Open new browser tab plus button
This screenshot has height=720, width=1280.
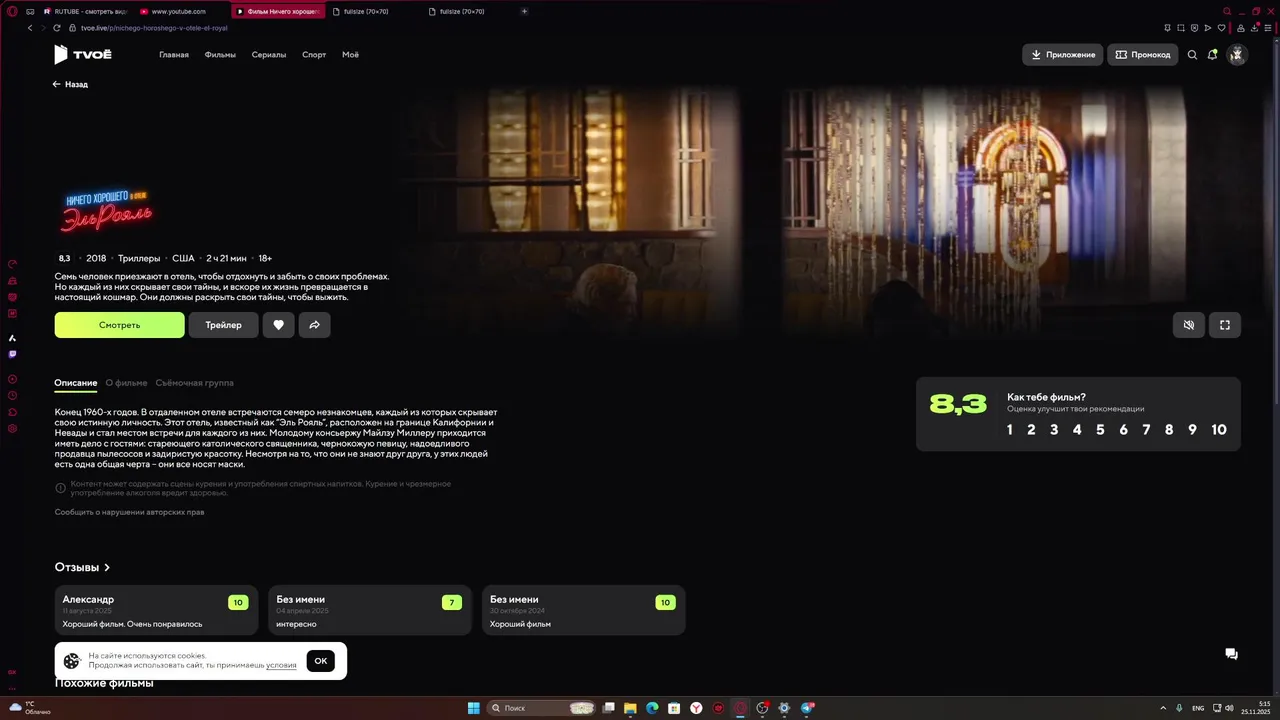524,11
